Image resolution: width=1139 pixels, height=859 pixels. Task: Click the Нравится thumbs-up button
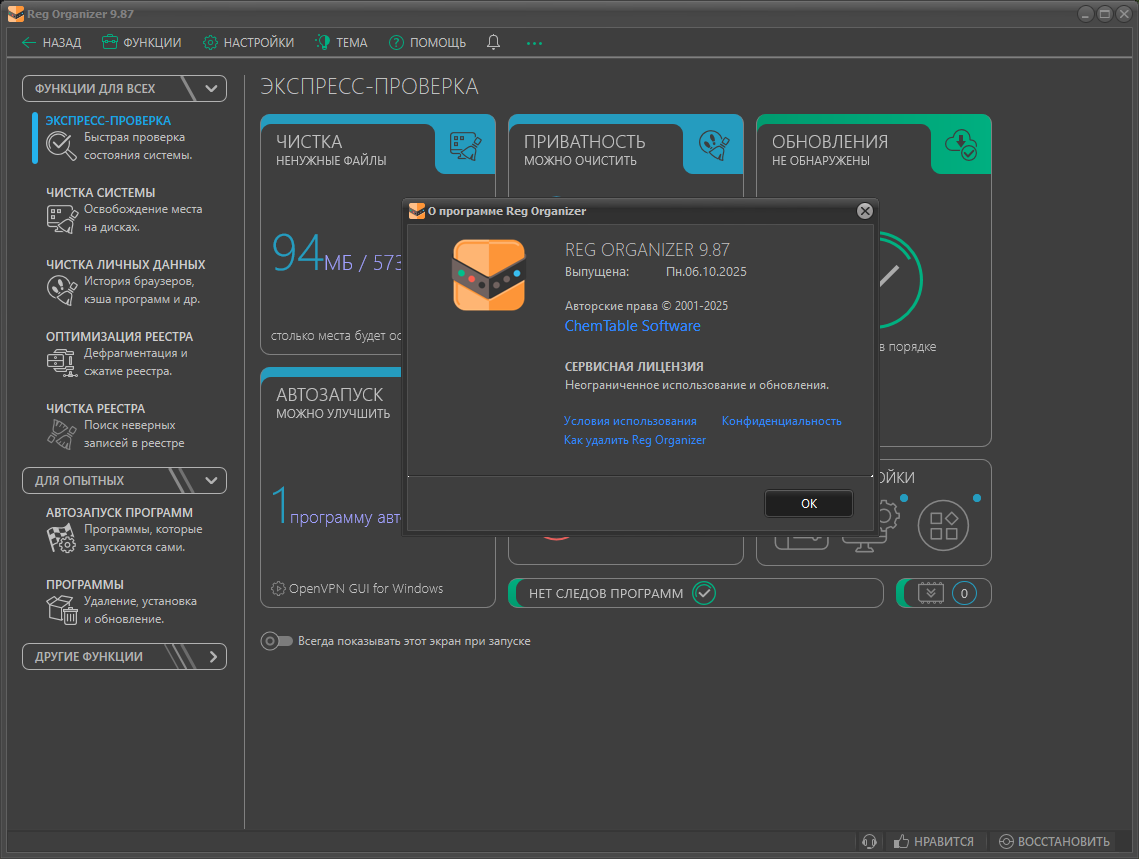[x=933, y=842]
